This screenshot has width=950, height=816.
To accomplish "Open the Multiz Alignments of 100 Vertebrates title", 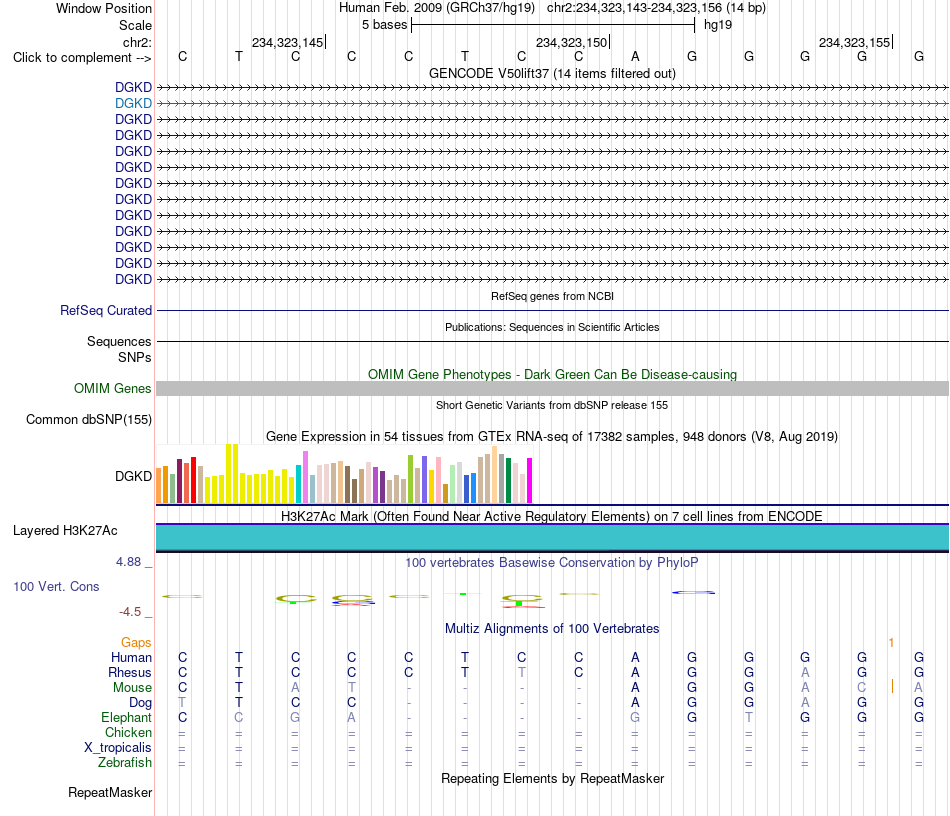I will pyautogui.click(x=552, y=628).
